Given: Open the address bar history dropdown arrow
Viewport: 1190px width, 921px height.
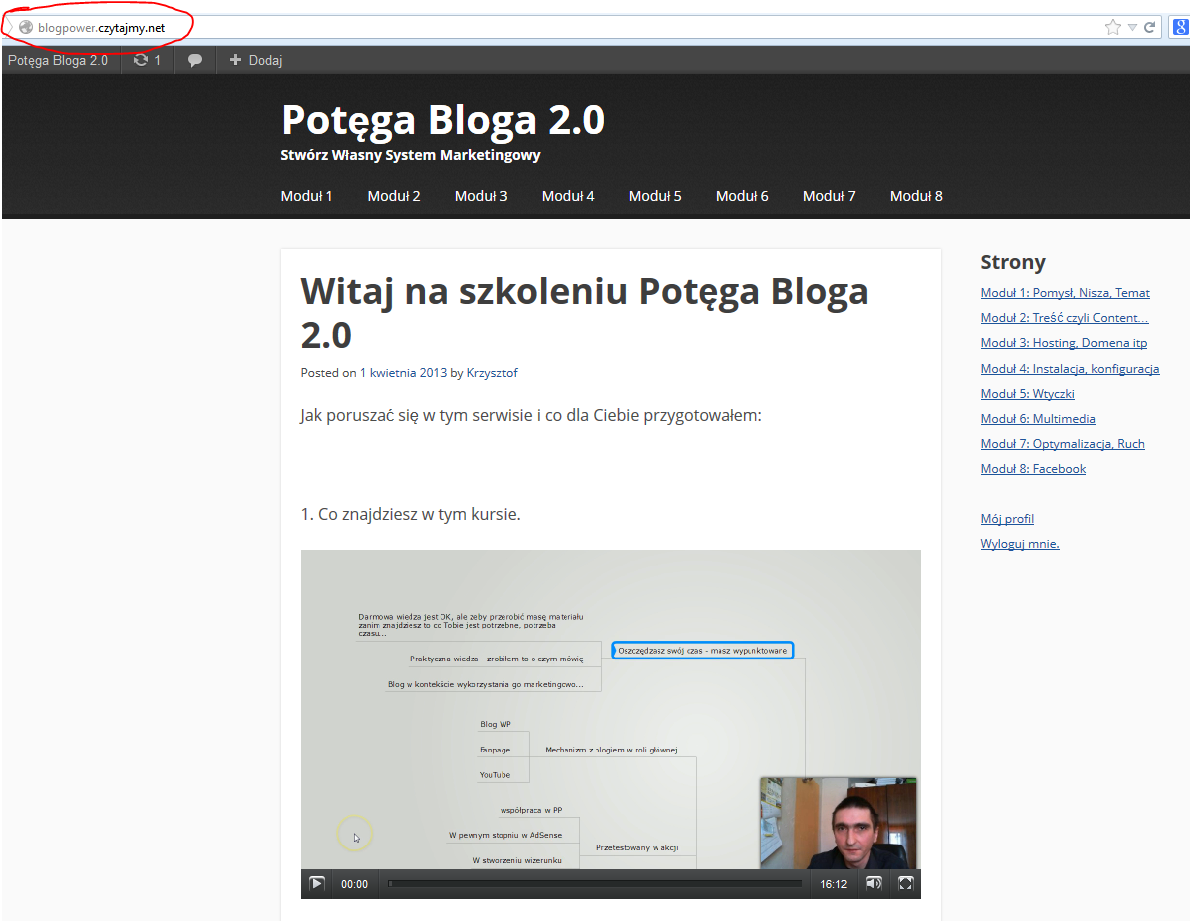Looking at the screenshot, I should tap(1132, 28).
